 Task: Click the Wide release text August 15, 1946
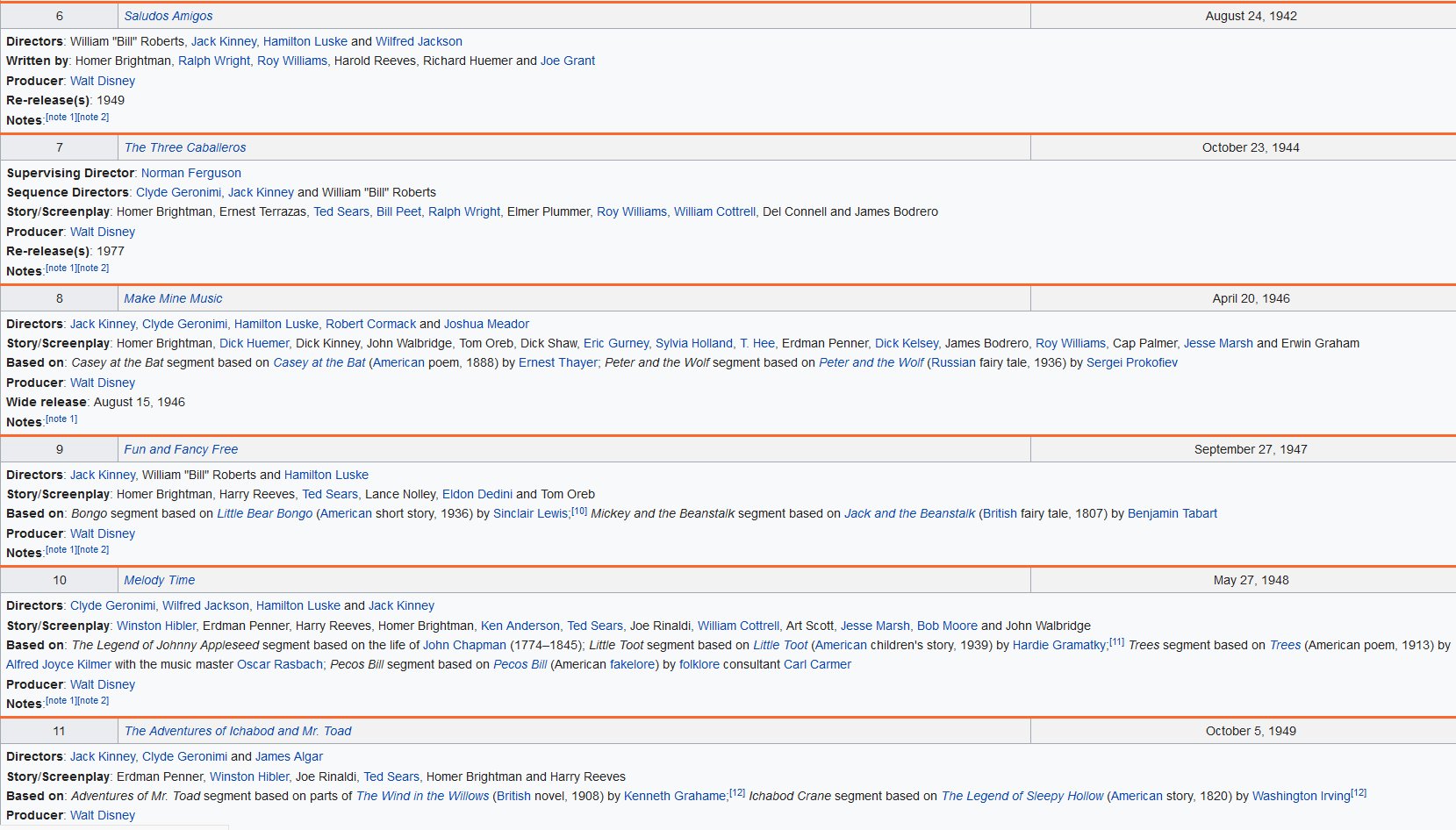point(140,402)
